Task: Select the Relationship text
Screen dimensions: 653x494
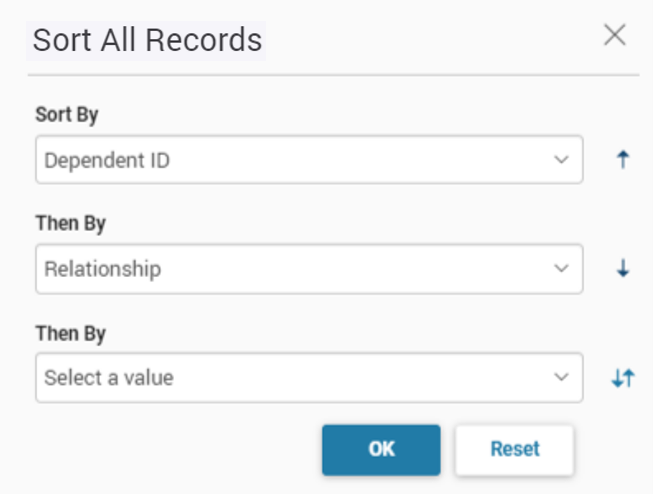Action: click(x=102, y=269)
